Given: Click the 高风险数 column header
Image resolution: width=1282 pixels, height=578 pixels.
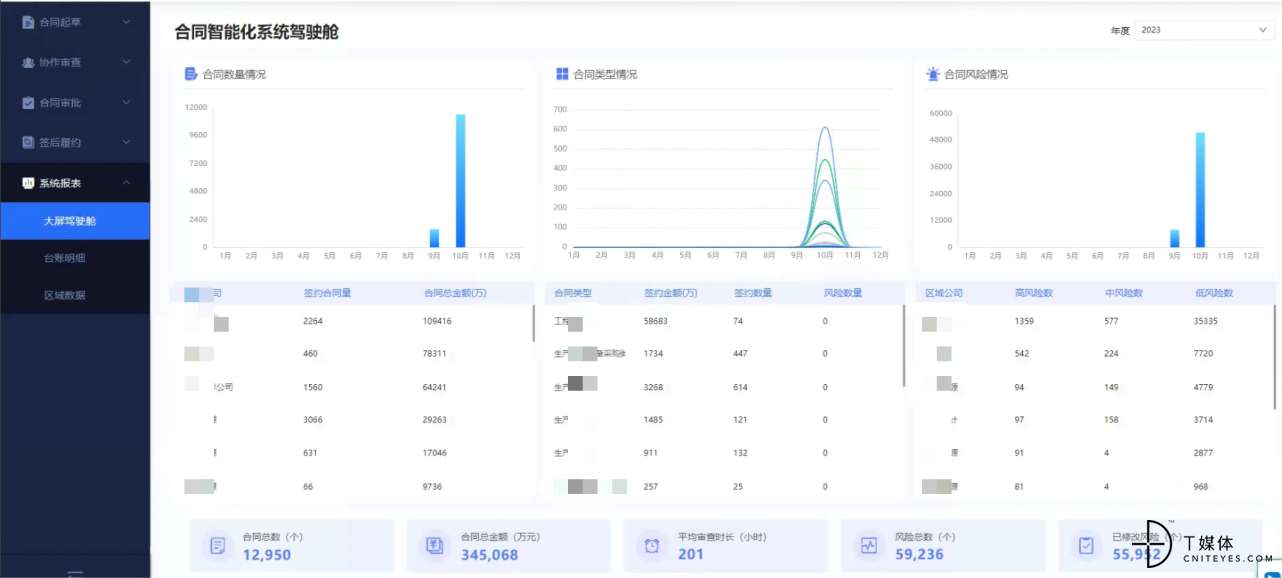Looking at the screenshot, I should coord(1034,293).
